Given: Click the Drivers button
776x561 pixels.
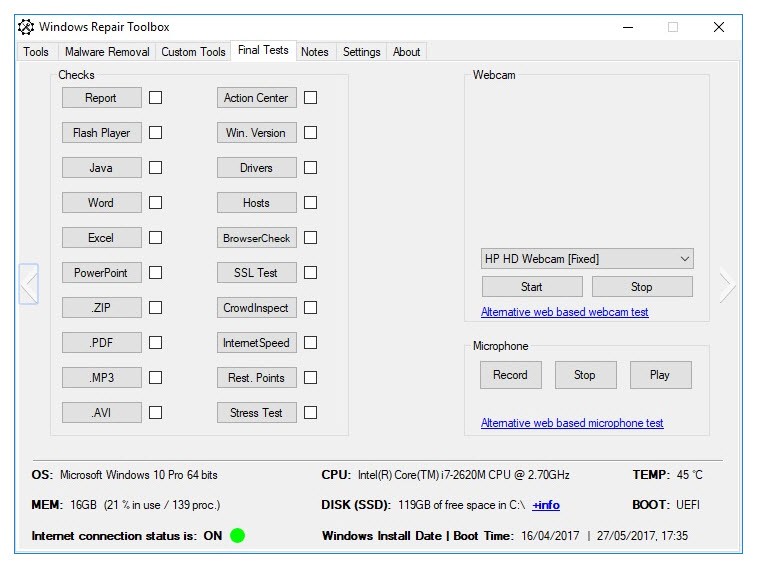Looking at the screenshot, I should [x=256, y=168].
